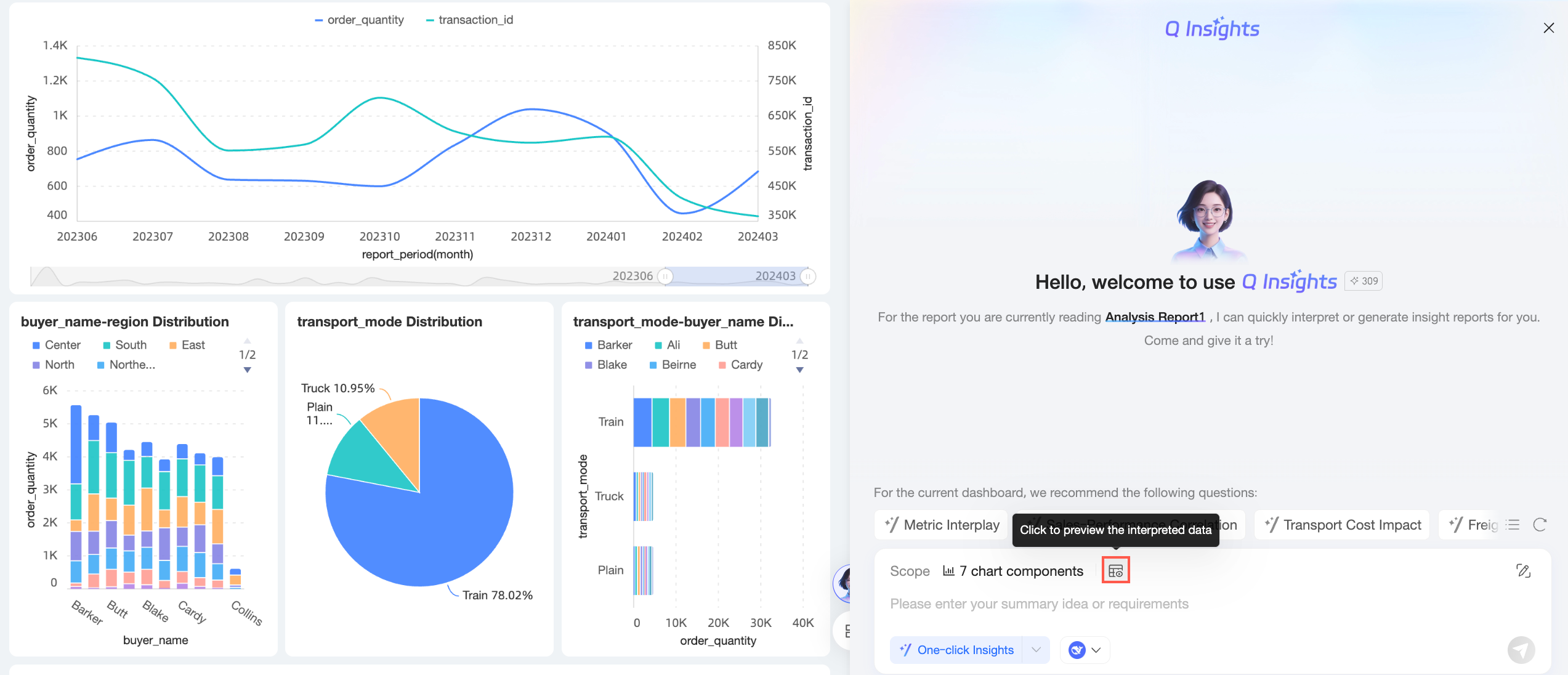The height and width of the screenshot is (675, 1568).
Task: Go to next page of region legend
Action: pyautogui.click(x=247, y=370)
